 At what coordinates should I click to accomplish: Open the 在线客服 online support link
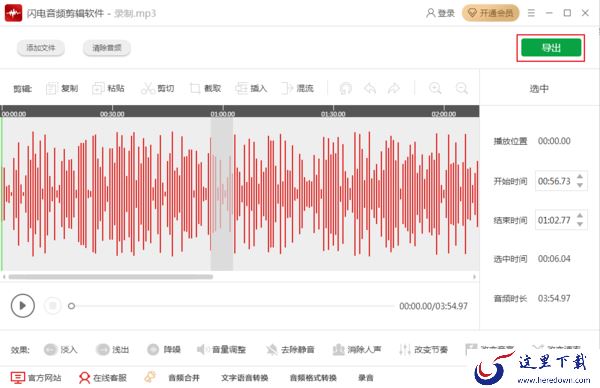click(x=103, y=378)
